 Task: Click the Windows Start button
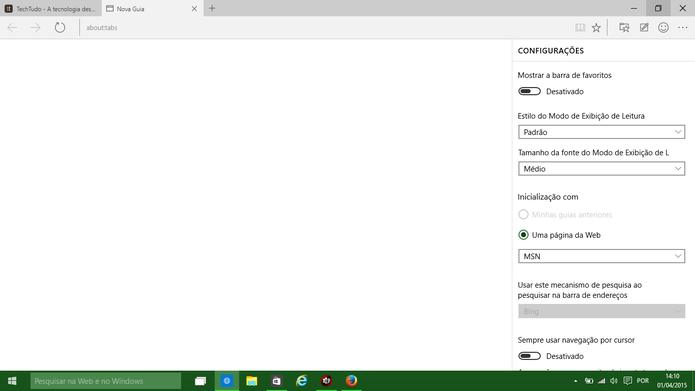pos(12,381)
